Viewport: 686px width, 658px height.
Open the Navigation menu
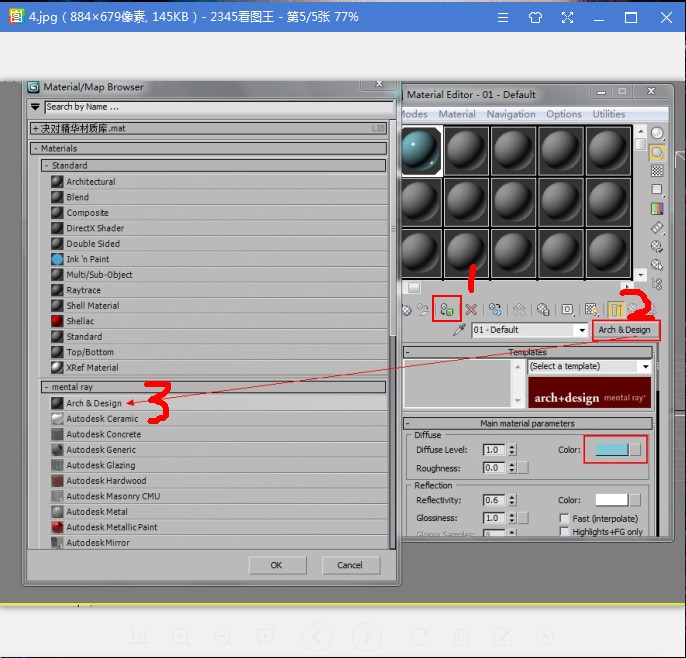click(x=511, y=114)
